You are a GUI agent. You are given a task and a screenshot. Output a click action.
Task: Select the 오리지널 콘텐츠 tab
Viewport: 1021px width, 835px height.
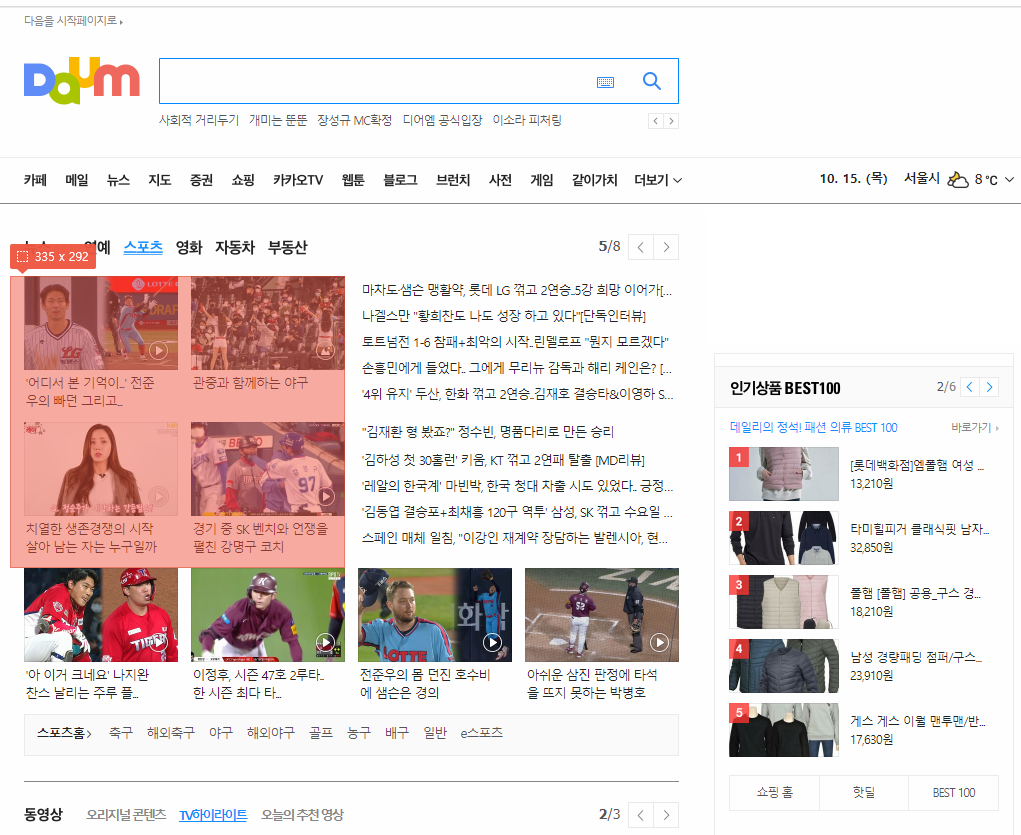126,815
